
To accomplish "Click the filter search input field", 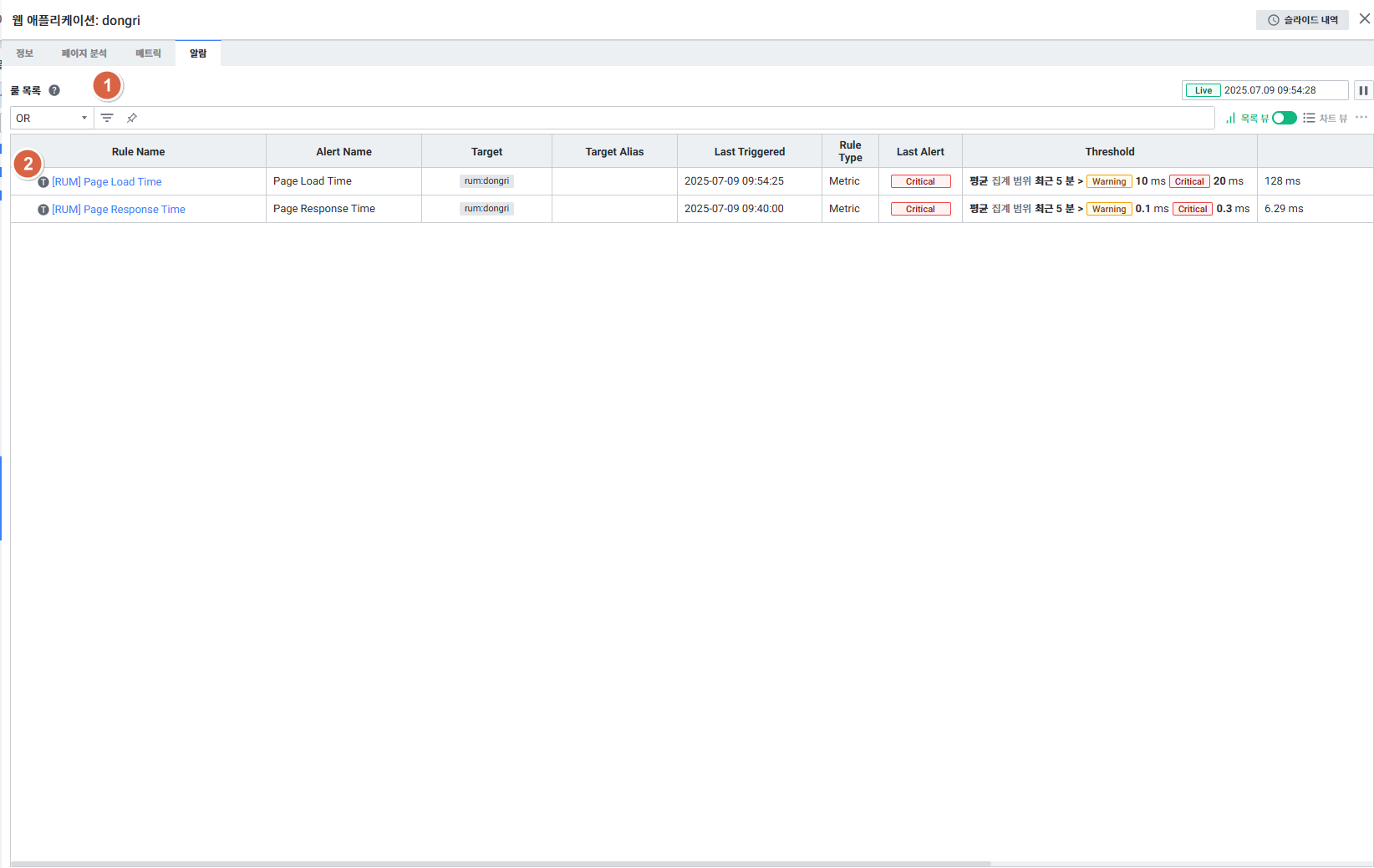I will click(x=669, y=118).
